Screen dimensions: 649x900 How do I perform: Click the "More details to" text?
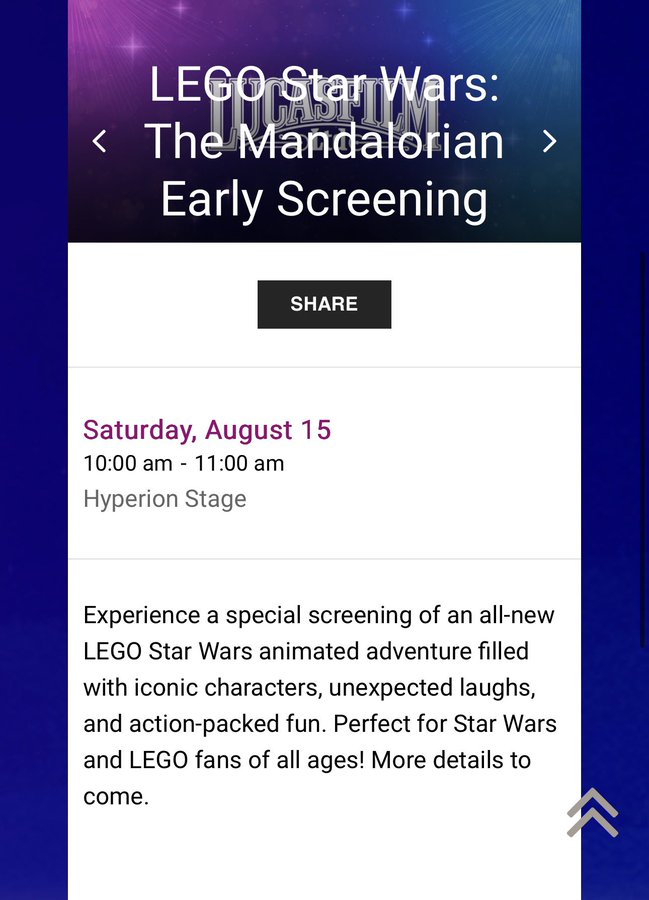(x=451, y=760)
